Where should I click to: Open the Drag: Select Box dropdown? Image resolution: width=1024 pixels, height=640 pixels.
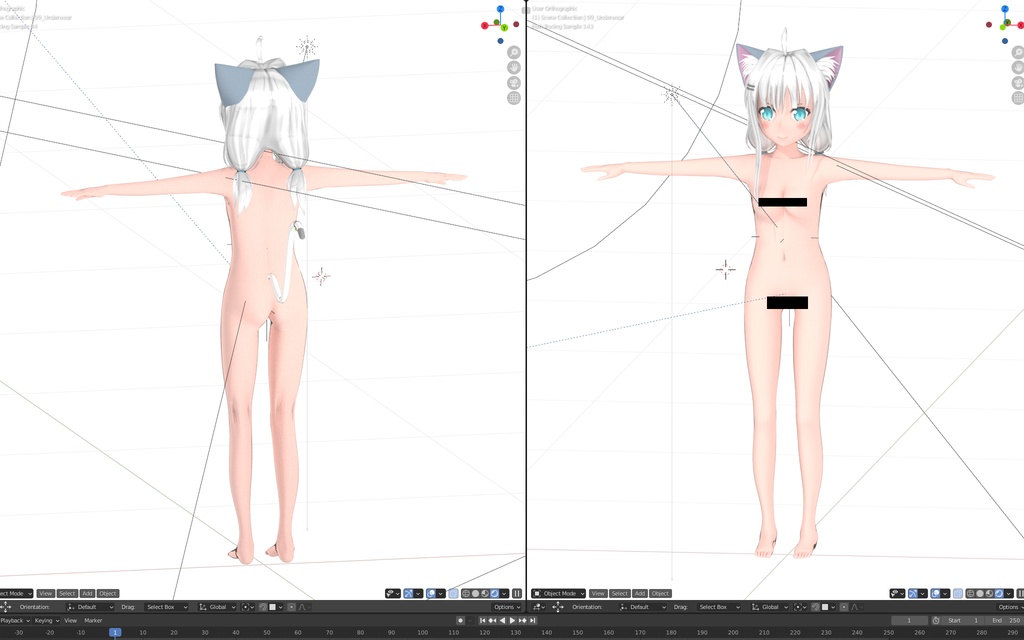tap(166, 607)
